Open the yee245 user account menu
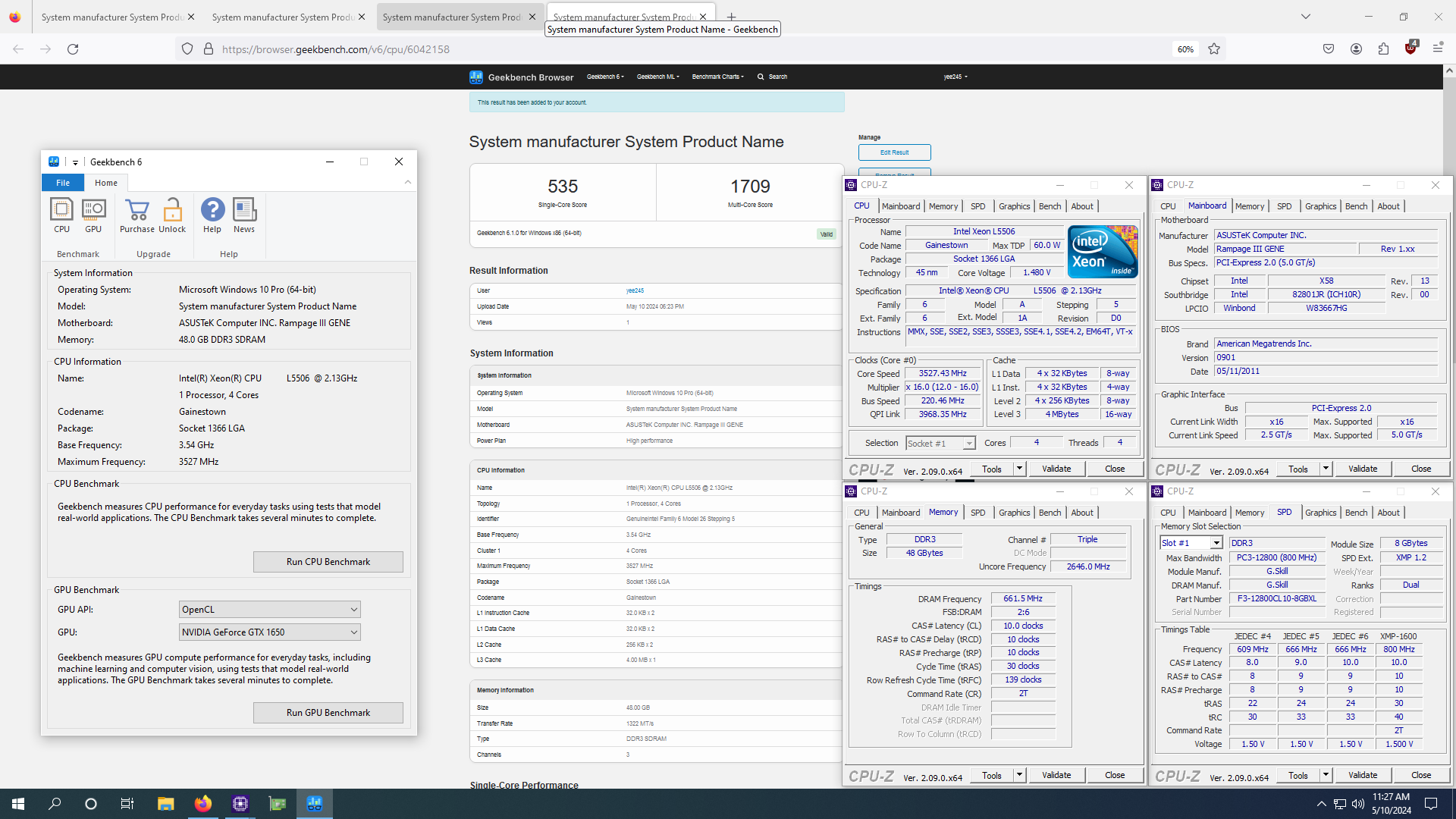Screen dimensions: 1456x819 955,77
